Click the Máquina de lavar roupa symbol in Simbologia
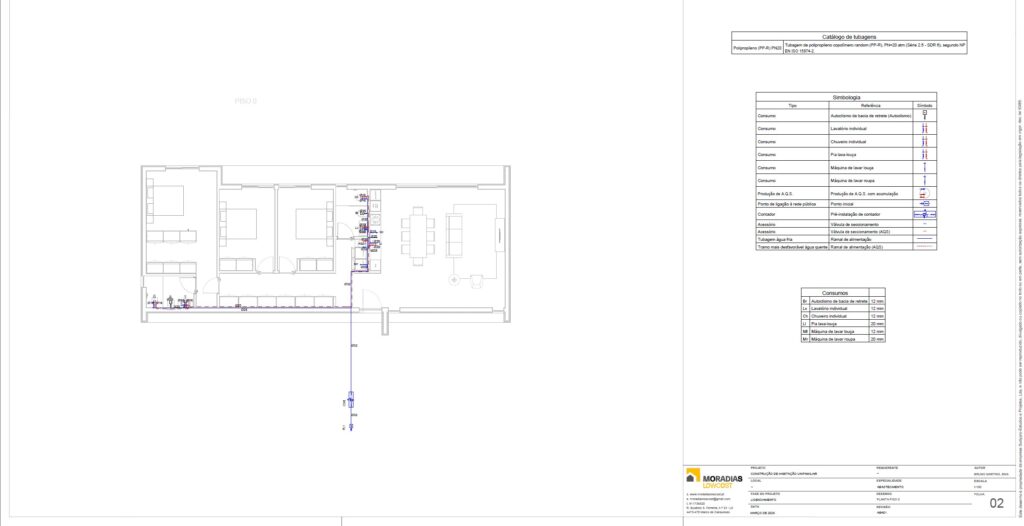Viewport: 1024px width, 526px height. [x=925, y=180]
